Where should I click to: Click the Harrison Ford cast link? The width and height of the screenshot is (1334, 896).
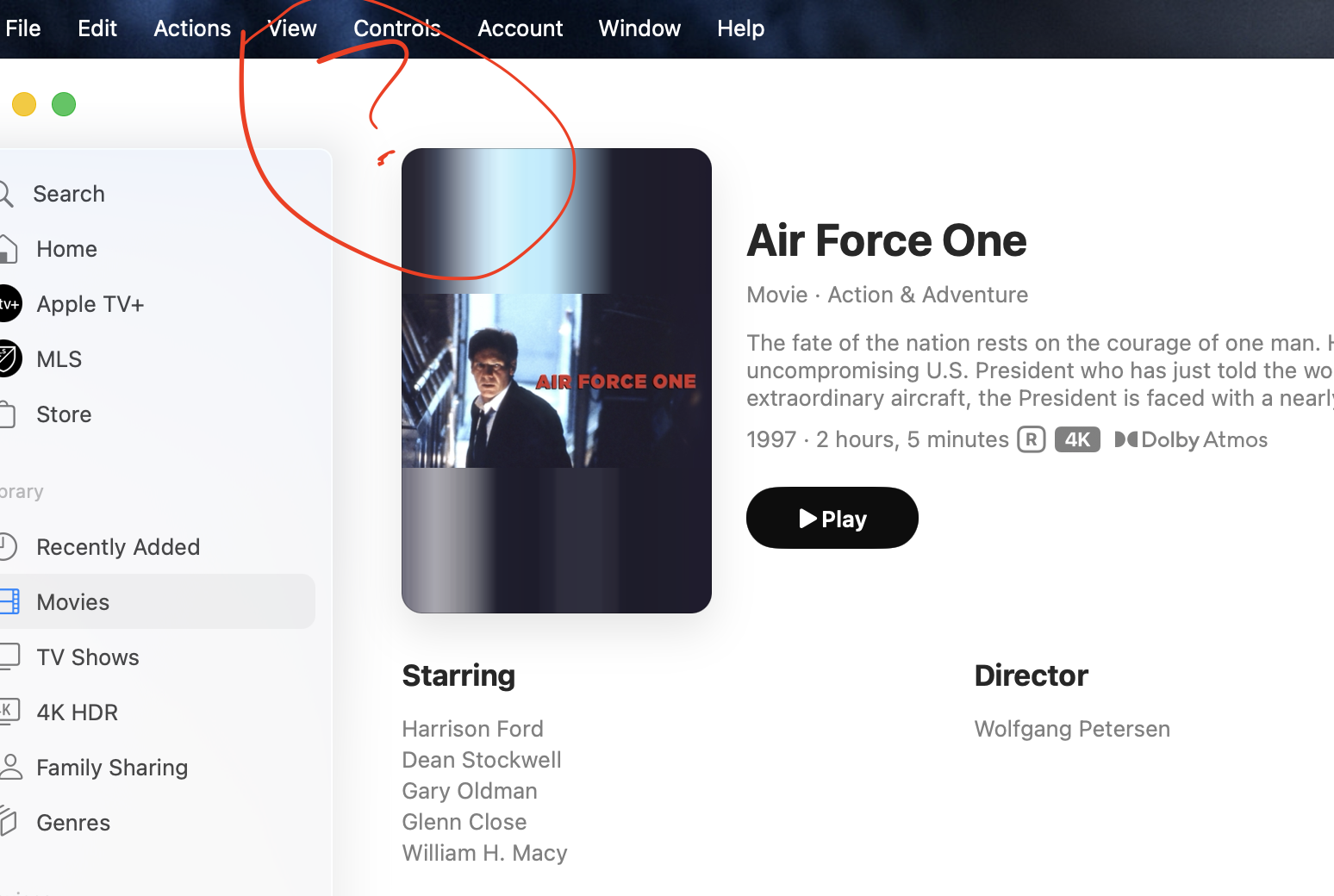(x=472, y=729)
